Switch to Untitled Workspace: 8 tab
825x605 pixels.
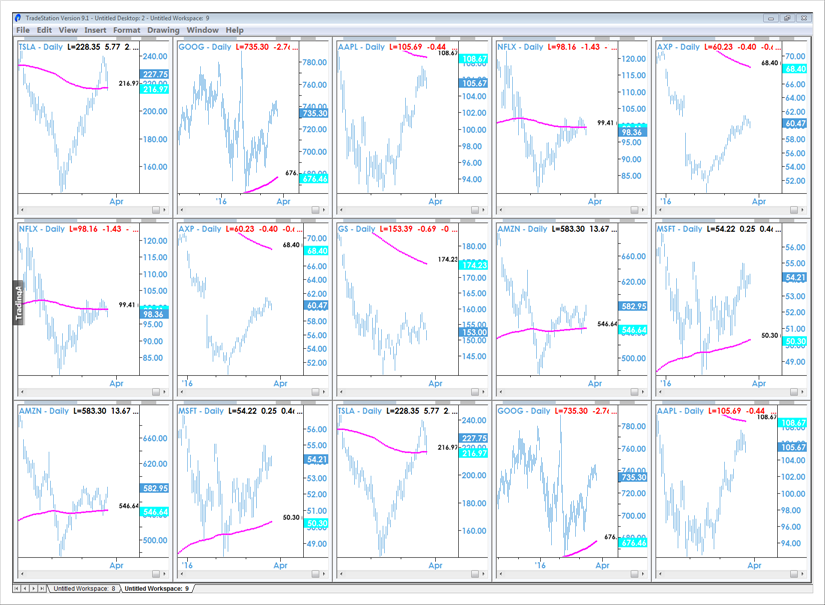pos(84,589)
